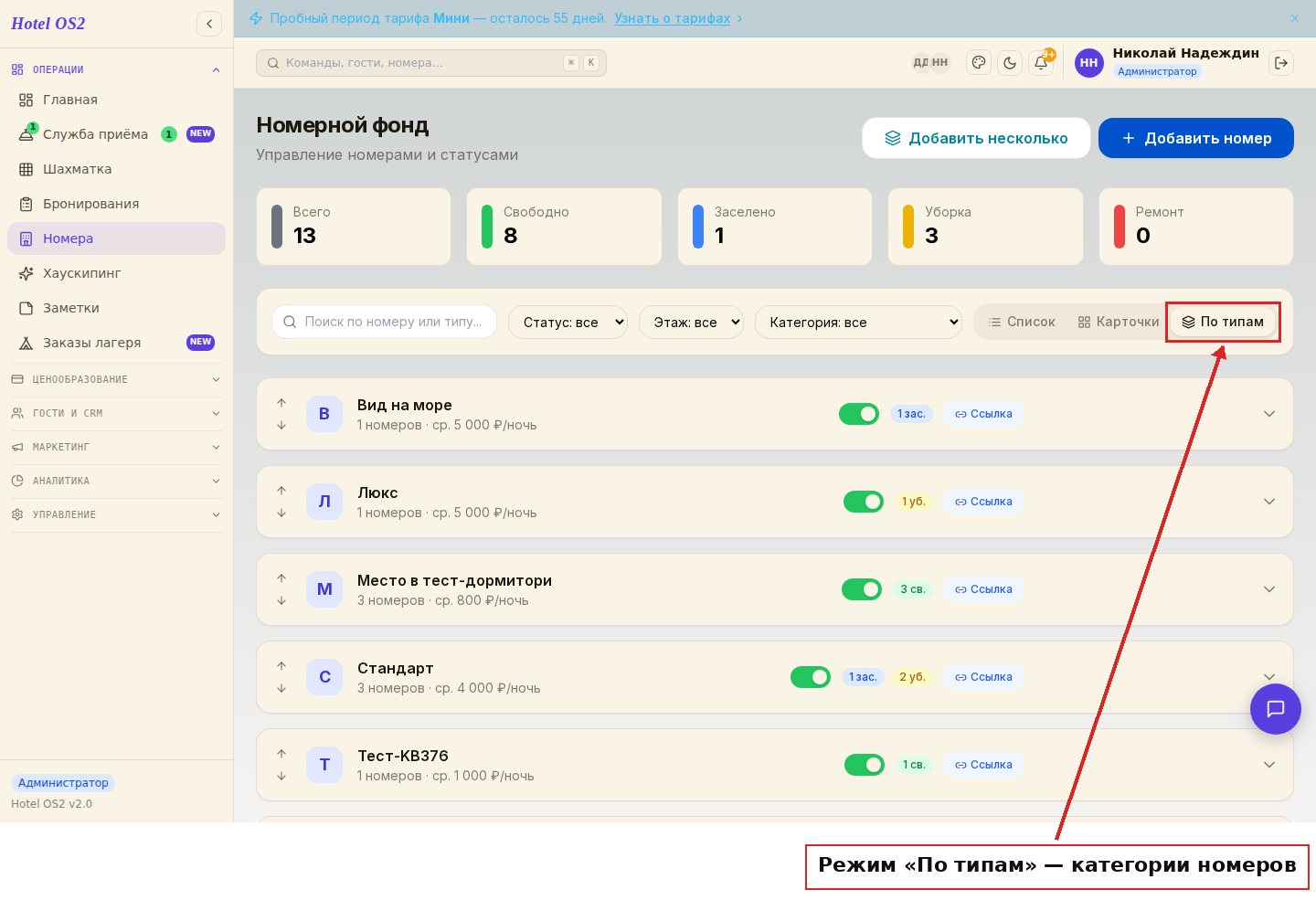1316x911 pixels.
Task: Expand the Тест-КВ376 row
Action: [x=1269, y=765]
